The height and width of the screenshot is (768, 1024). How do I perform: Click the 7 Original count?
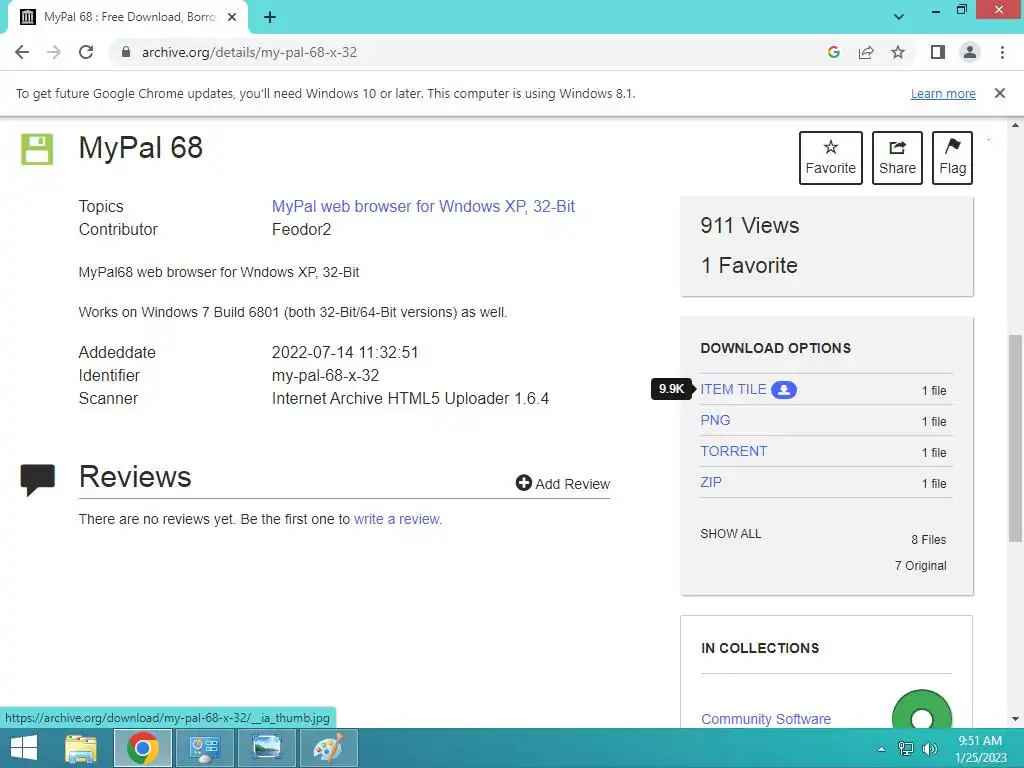[x=920, y=566]
